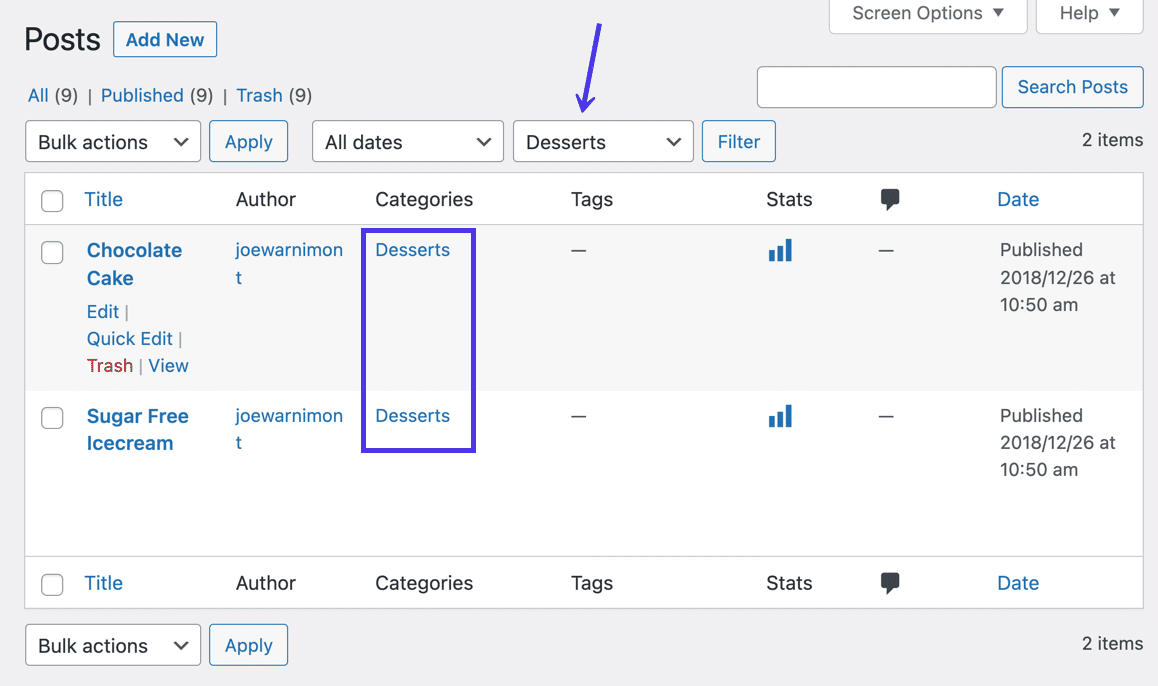
Task: Click the stats bar icon for Chocolate Cake
Action: (780, 250)
